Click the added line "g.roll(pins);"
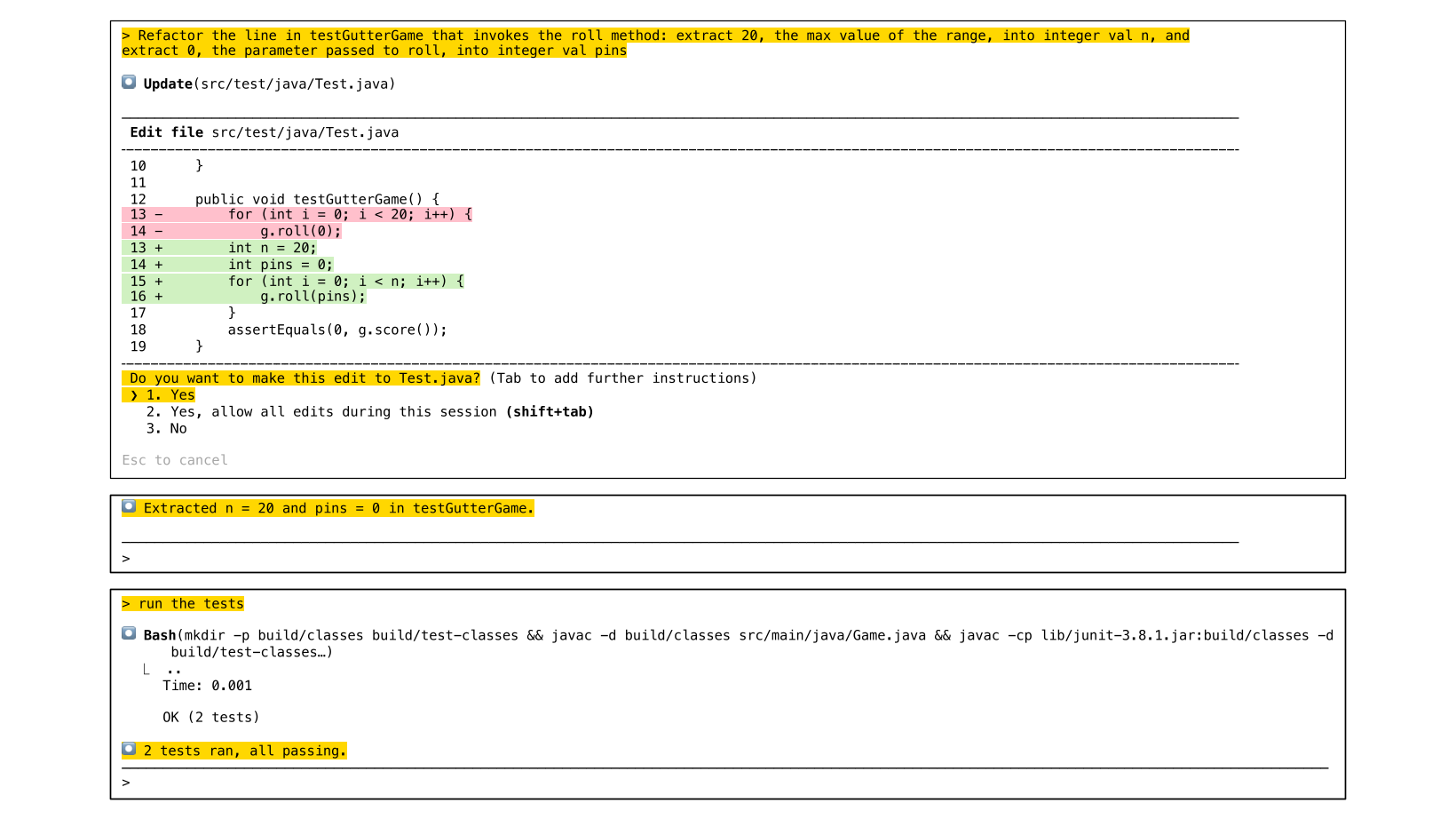Image resolution: width=1456 pixels, height=819 pixels. (313, 297)
